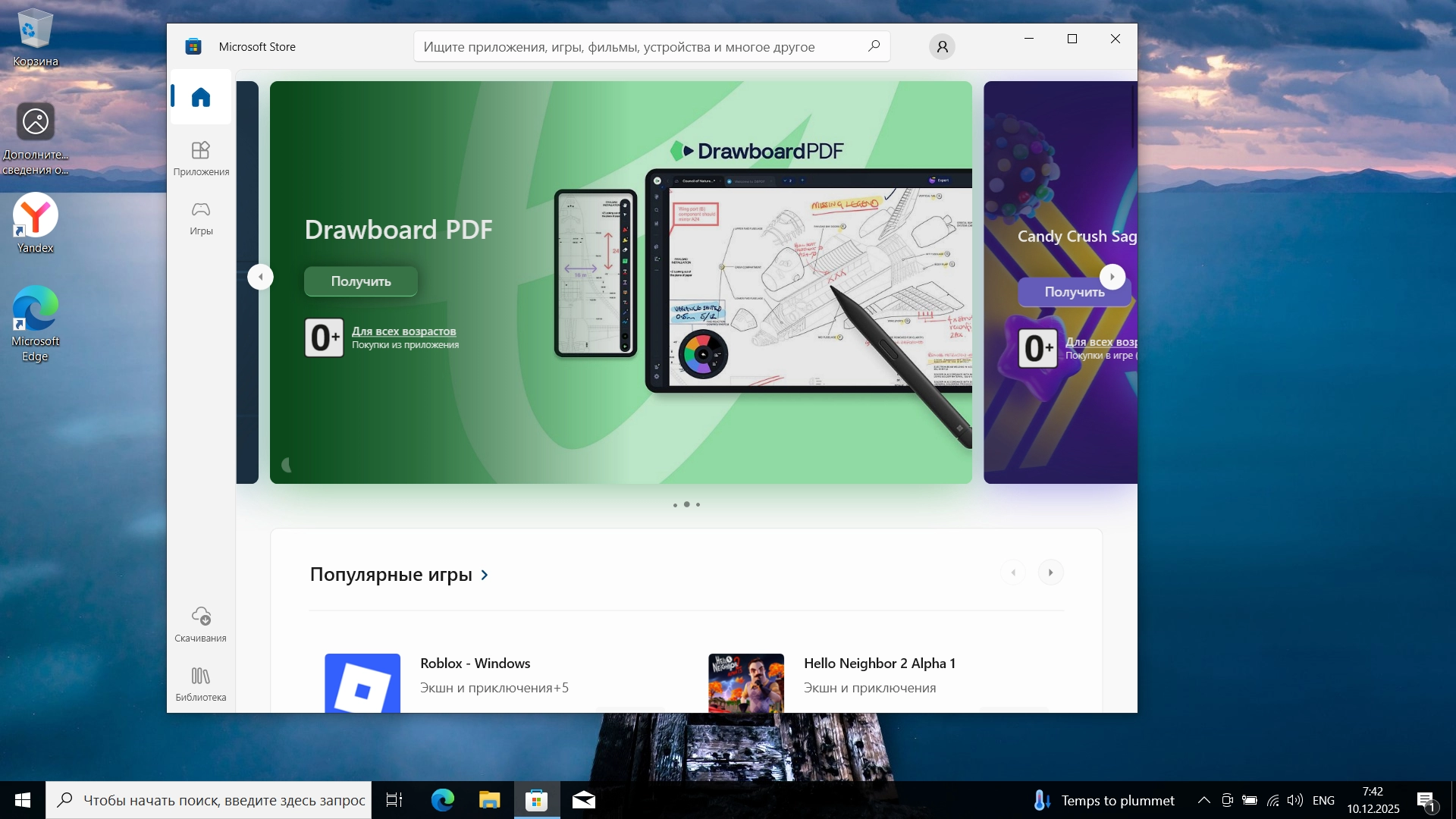The width and height of the screenshot is (1456, 819).
Task: Click the magnifier search icon in Store
Action: coord(874,46)
